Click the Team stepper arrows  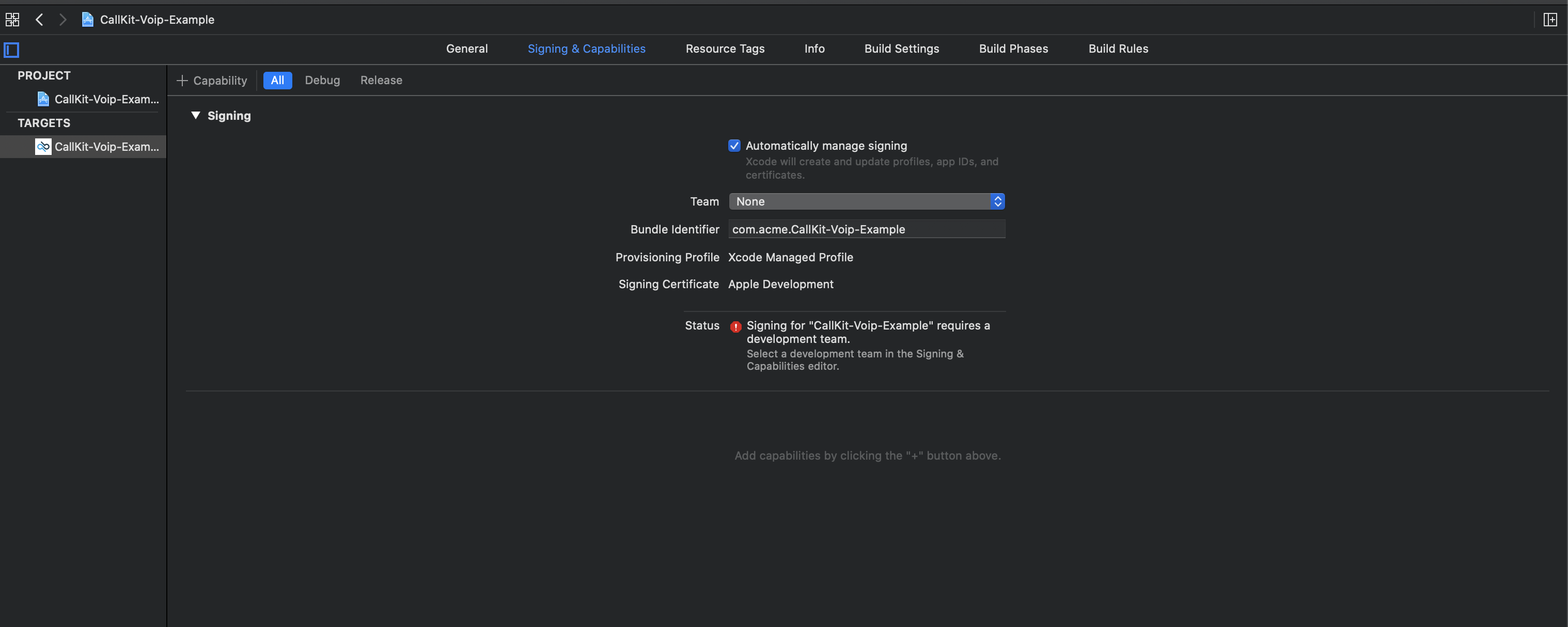(997, 201)
